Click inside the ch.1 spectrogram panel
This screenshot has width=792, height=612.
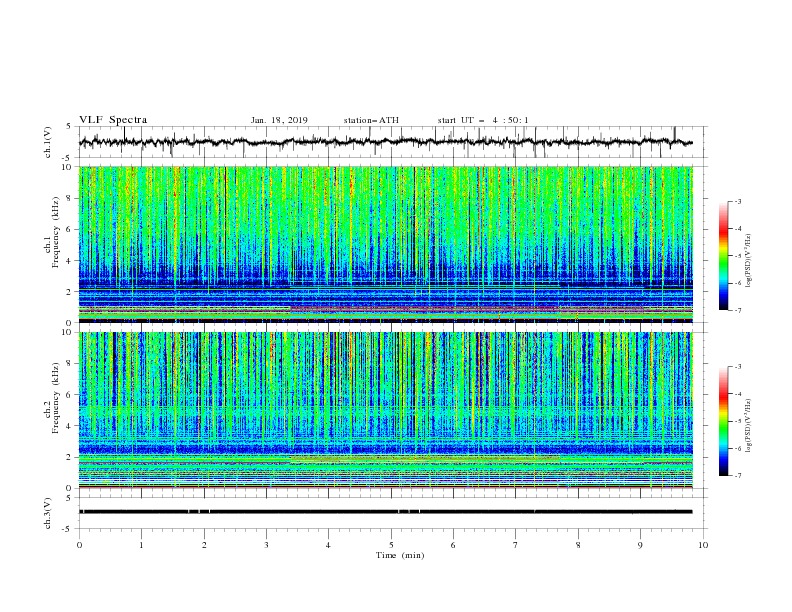[x=385, y=244]
